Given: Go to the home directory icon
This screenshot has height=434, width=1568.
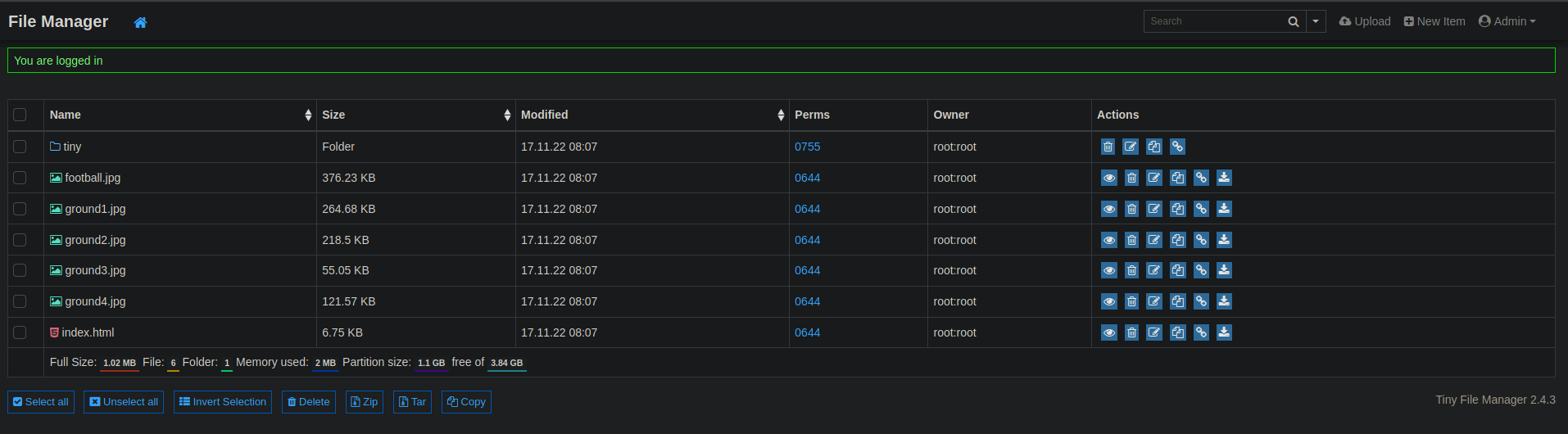Looking at the screenshot, I should [140, 22].
